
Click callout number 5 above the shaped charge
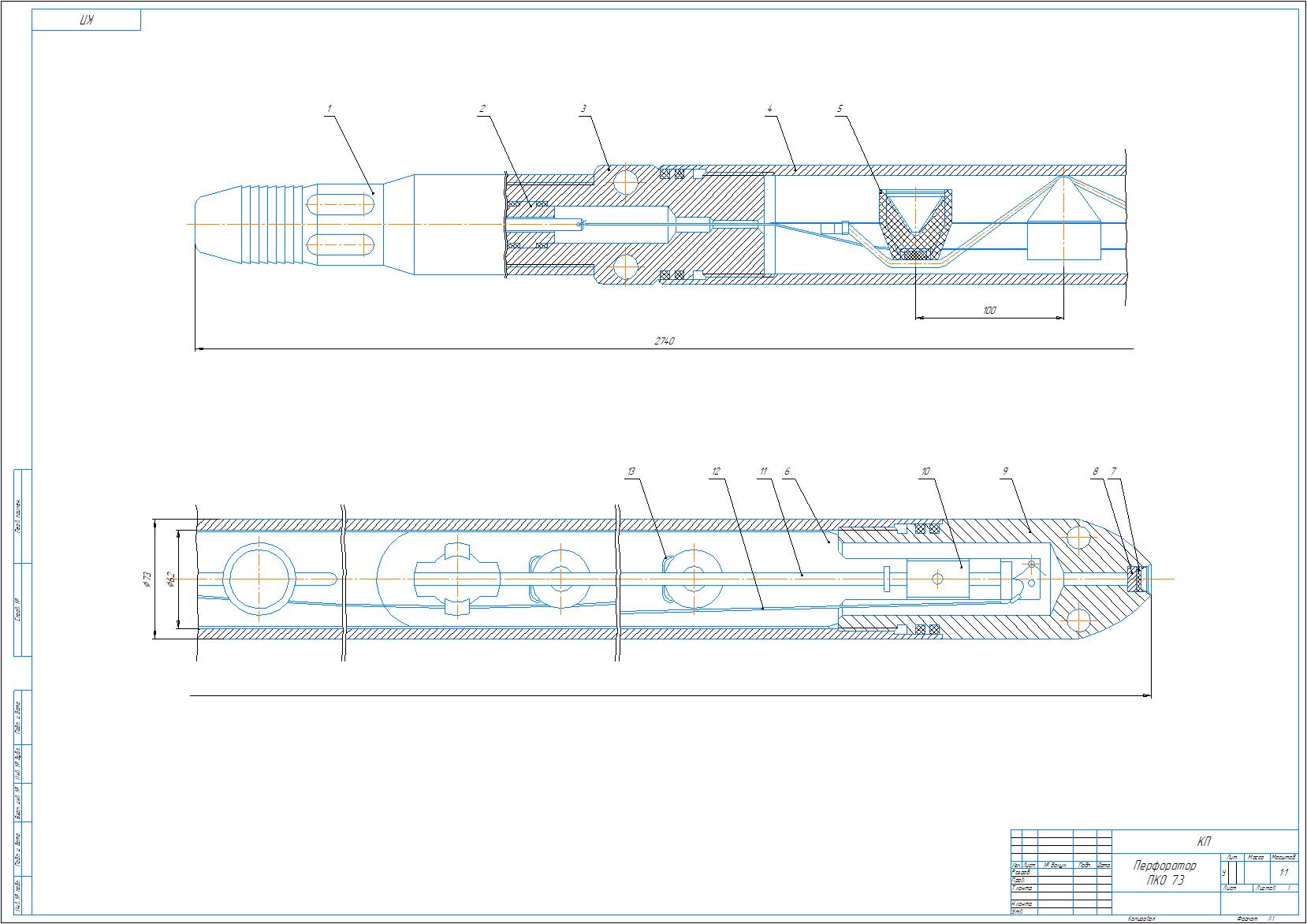click(x=840, y=109)
